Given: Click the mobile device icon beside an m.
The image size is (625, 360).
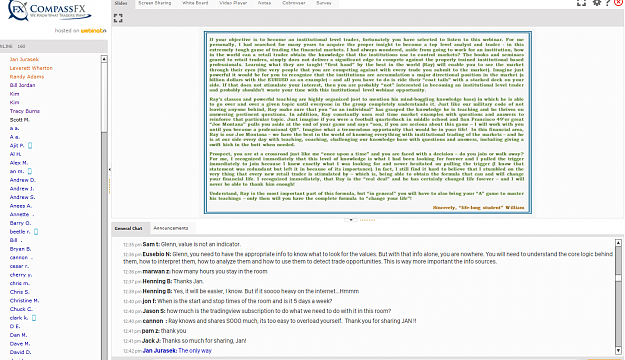Looking at the screenshot, I should click(x=30, y=171).
